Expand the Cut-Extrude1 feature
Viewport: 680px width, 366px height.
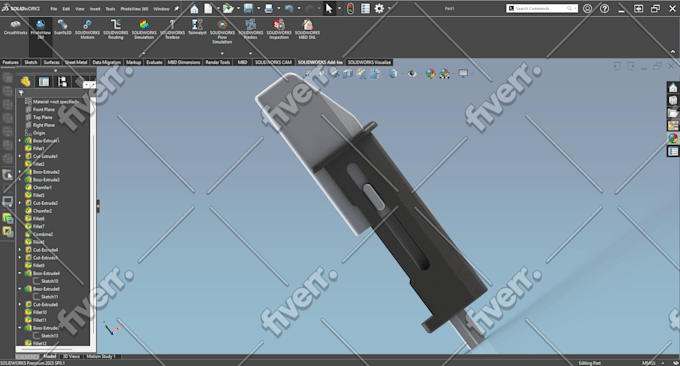point(20,156)
